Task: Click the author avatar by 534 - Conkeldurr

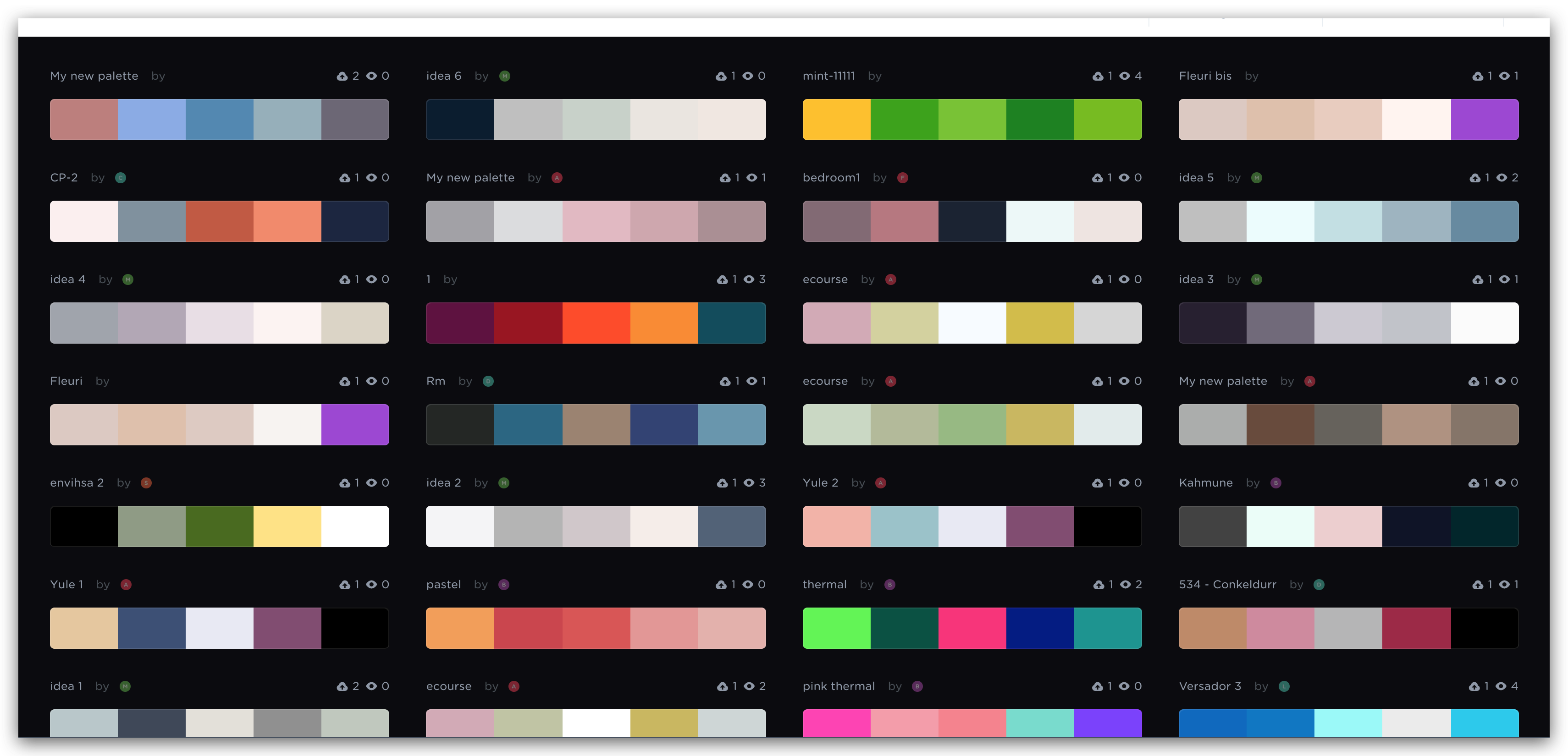Action: (x=1319, y=585)
